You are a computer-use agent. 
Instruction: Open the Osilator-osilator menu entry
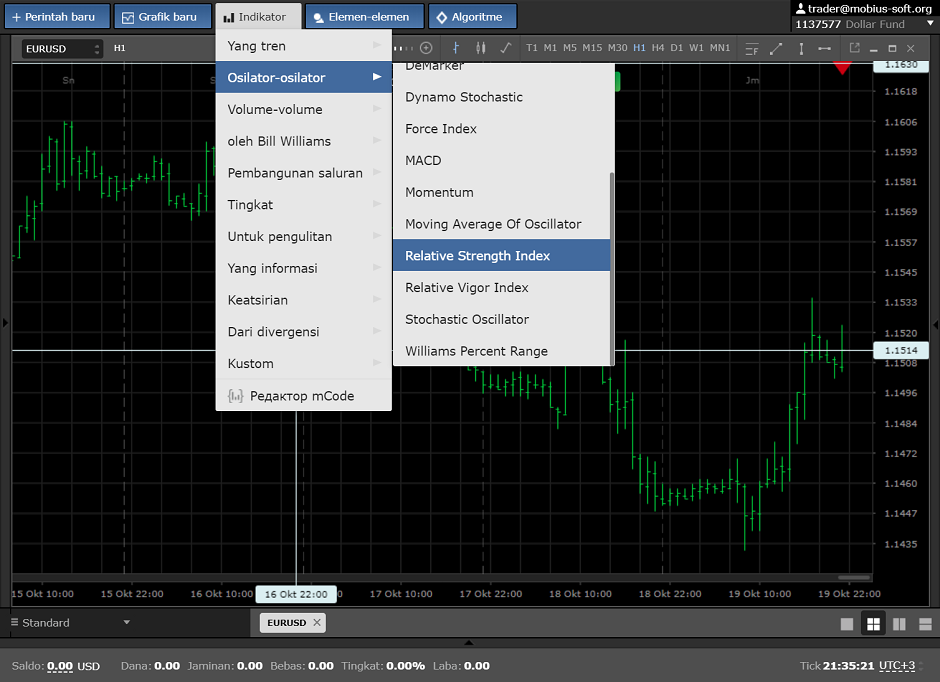click(303, 77)
